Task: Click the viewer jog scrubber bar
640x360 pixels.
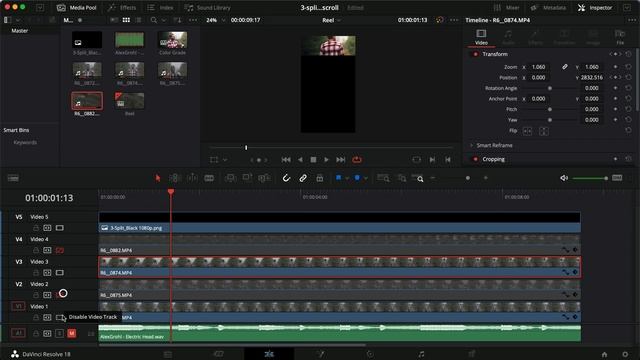Action: tap(331, 147)
